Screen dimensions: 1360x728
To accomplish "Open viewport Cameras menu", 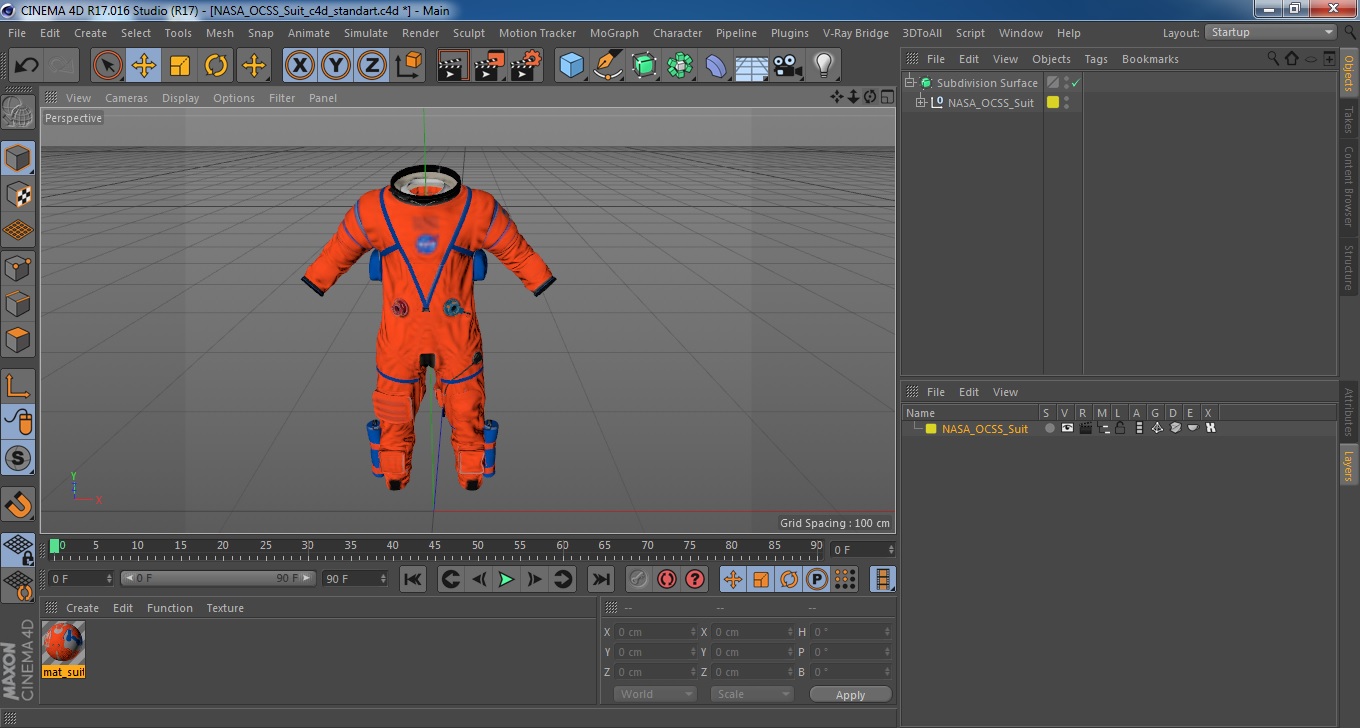I will tap(127, 98).
